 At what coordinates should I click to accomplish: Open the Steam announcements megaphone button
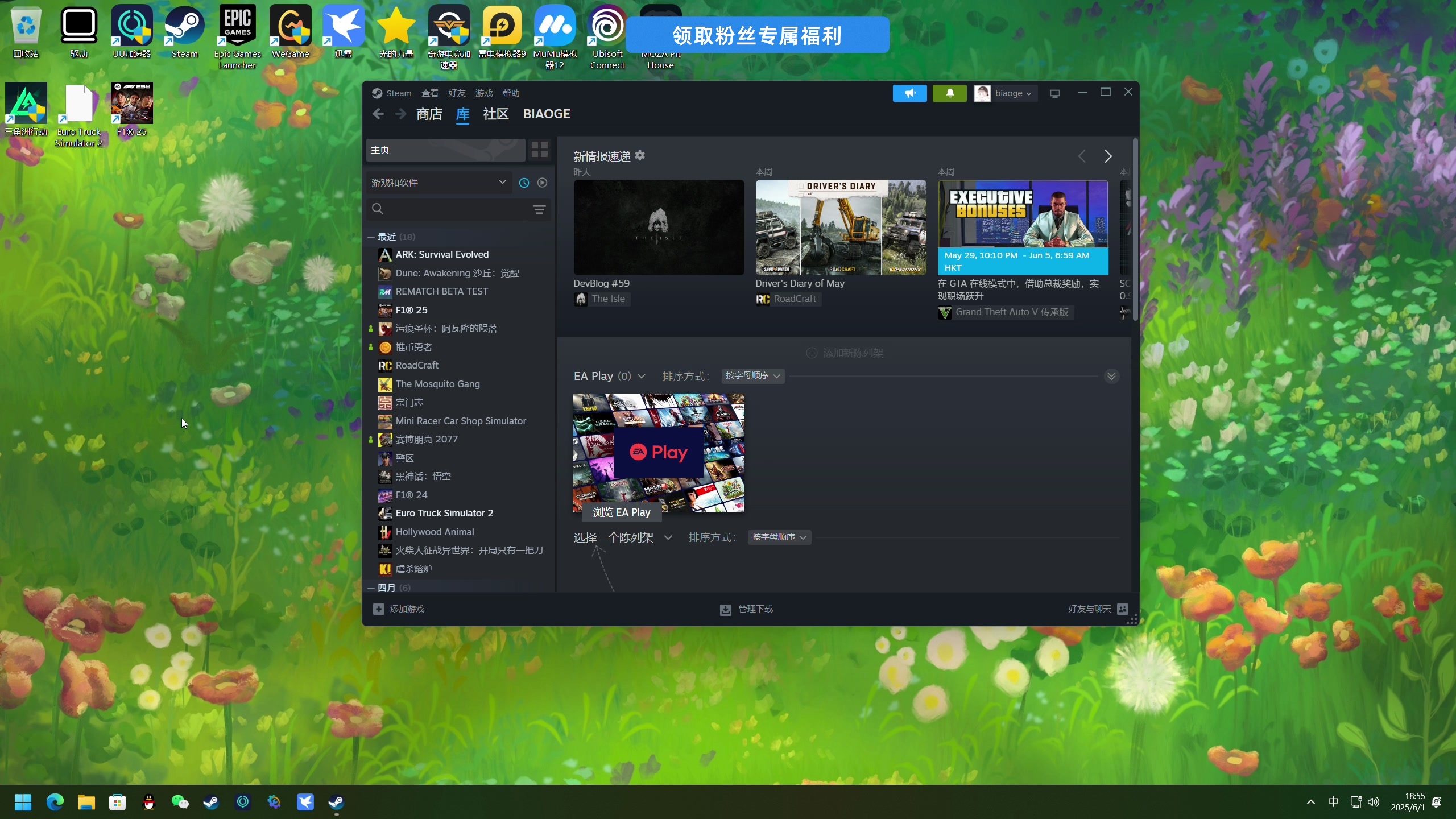pyautogui.click(x=909, y=93)
